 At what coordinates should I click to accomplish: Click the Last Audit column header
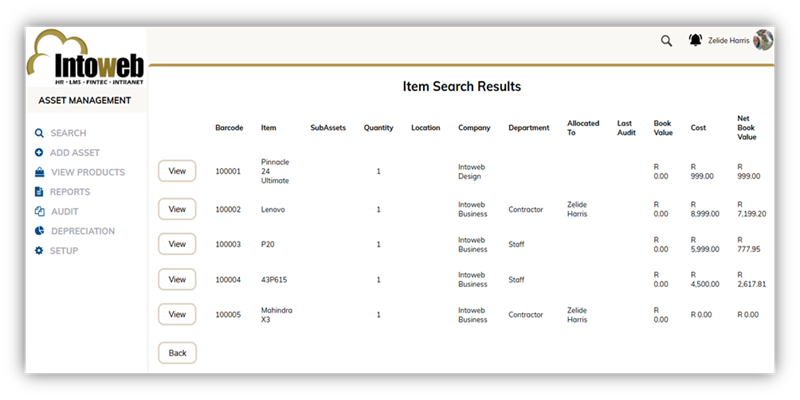[627, 128]
